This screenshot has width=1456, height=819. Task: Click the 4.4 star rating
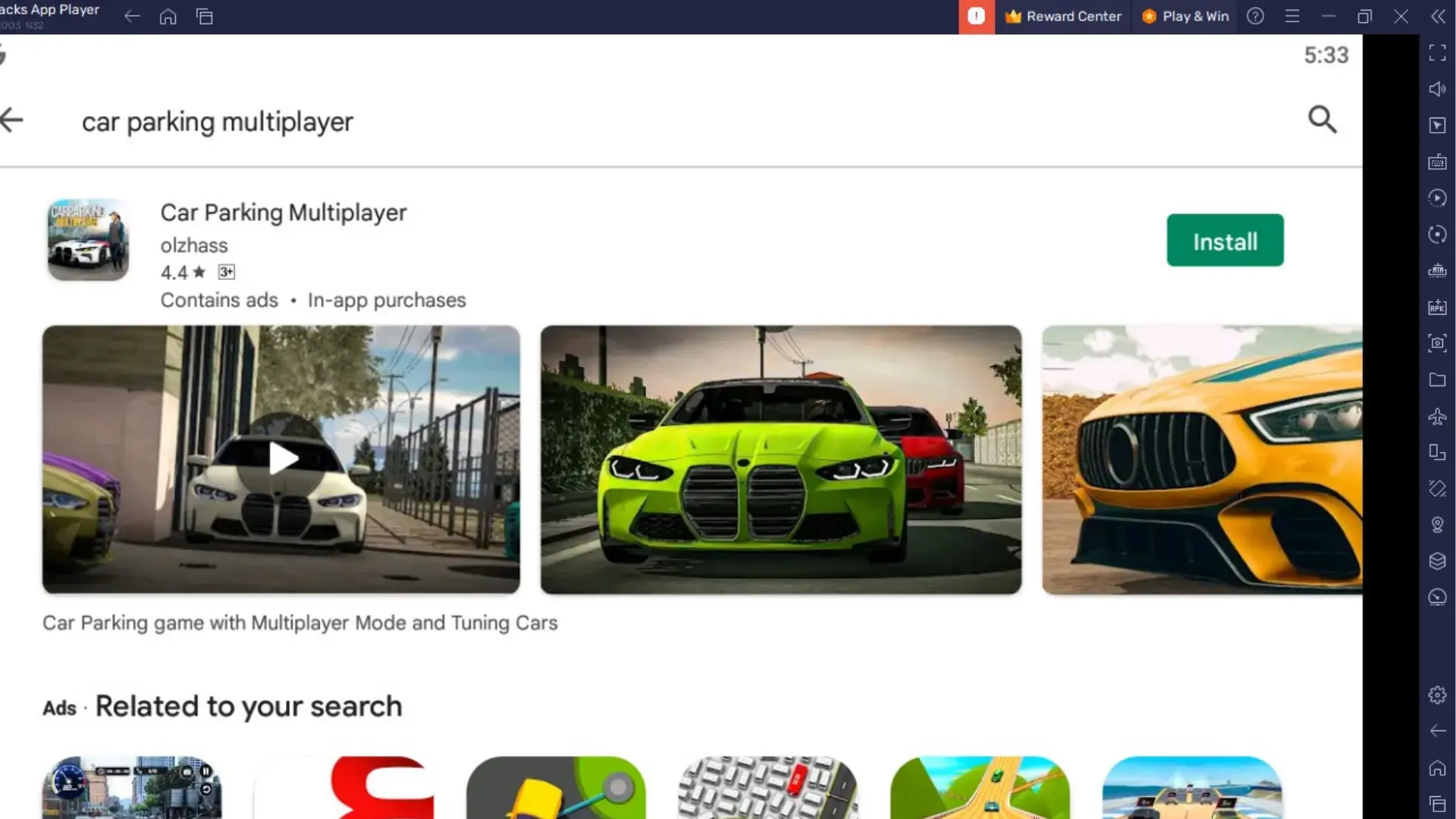(183, 272)
